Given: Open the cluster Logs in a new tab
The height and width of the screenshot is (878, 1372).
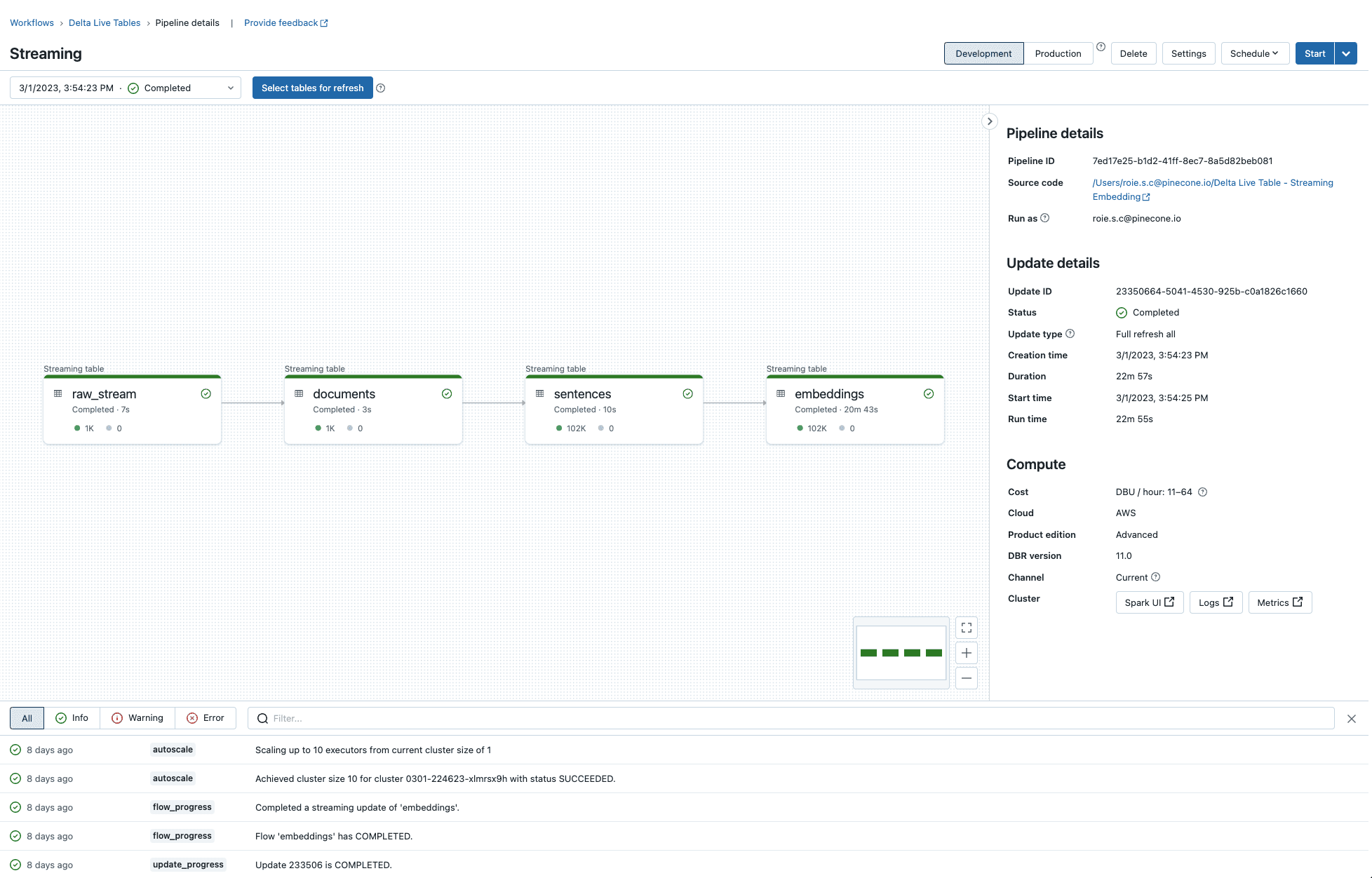Looking at the screenshot, I should (1216, 602).
